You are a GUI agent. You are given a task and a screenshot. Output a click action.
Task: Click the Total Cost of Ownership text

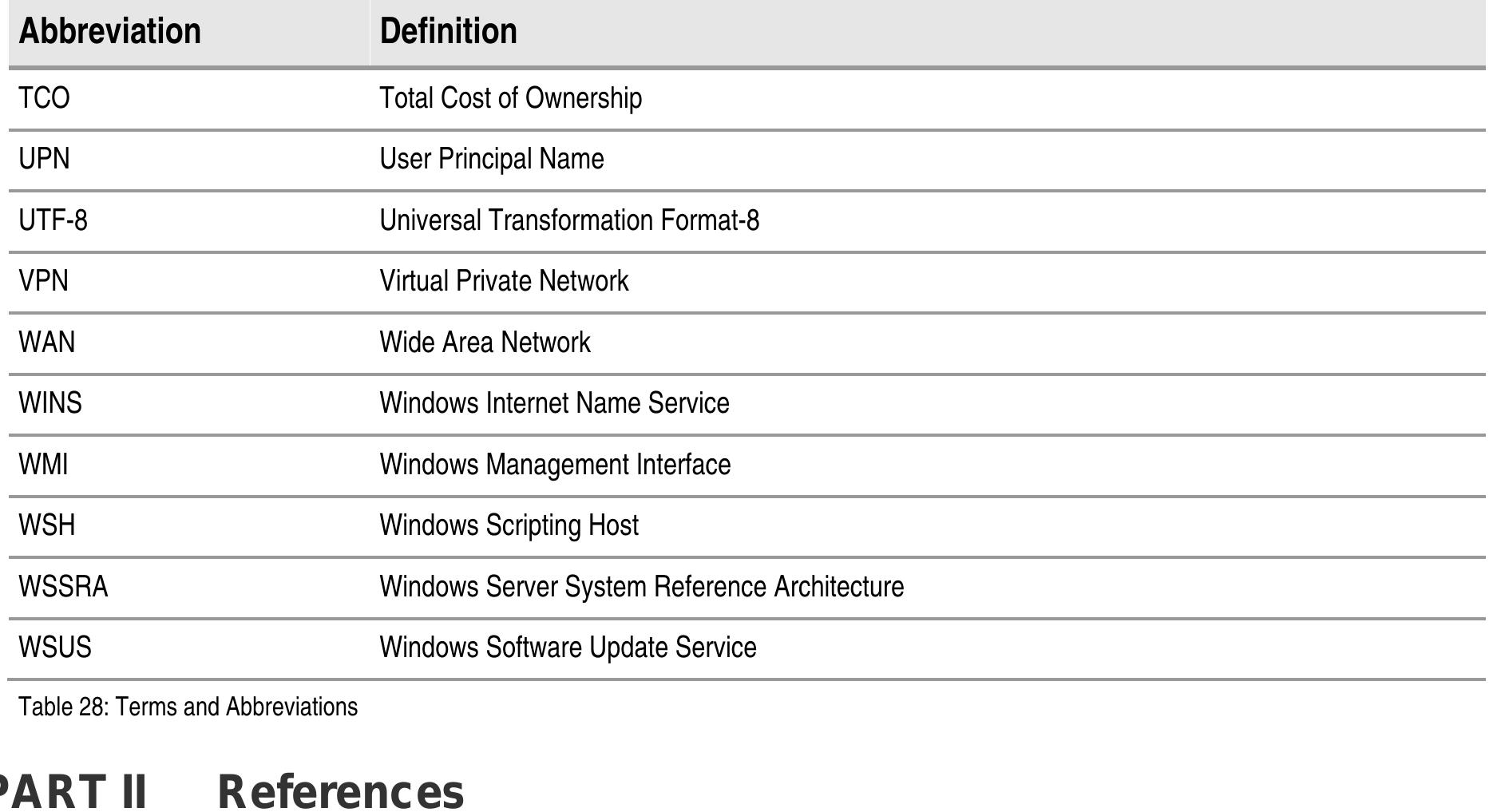tap(510, 98)
